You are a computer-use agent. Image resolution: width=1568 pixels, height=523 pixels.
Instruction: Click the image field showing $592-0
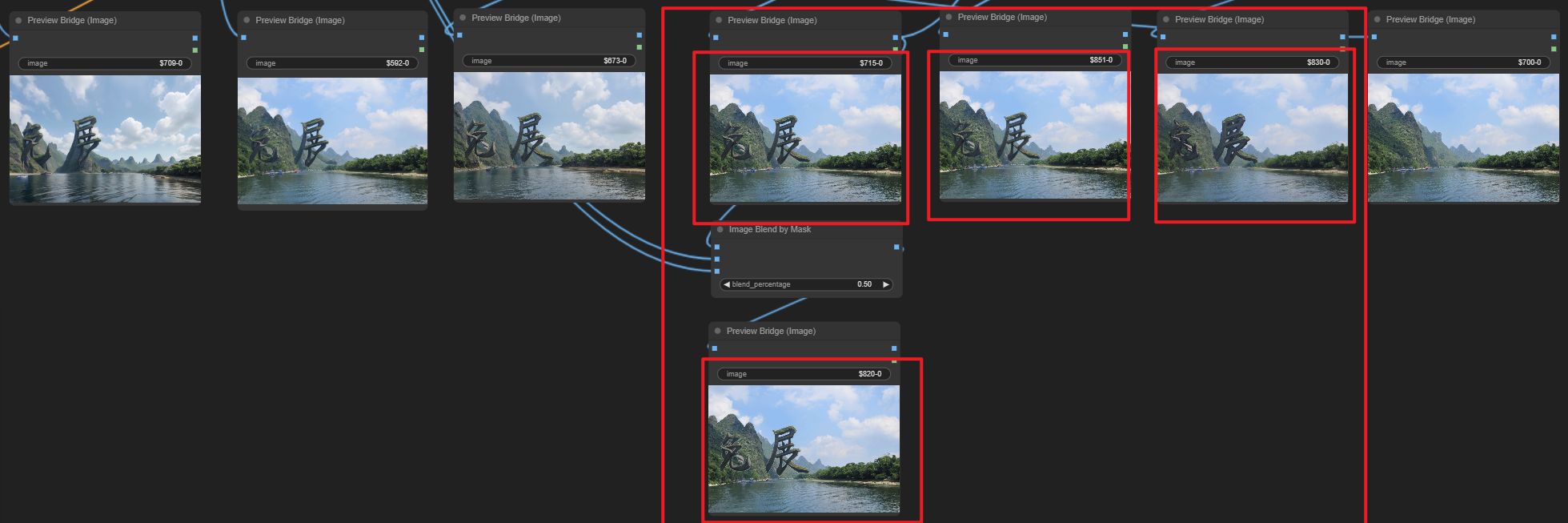(x=332, y=63)
